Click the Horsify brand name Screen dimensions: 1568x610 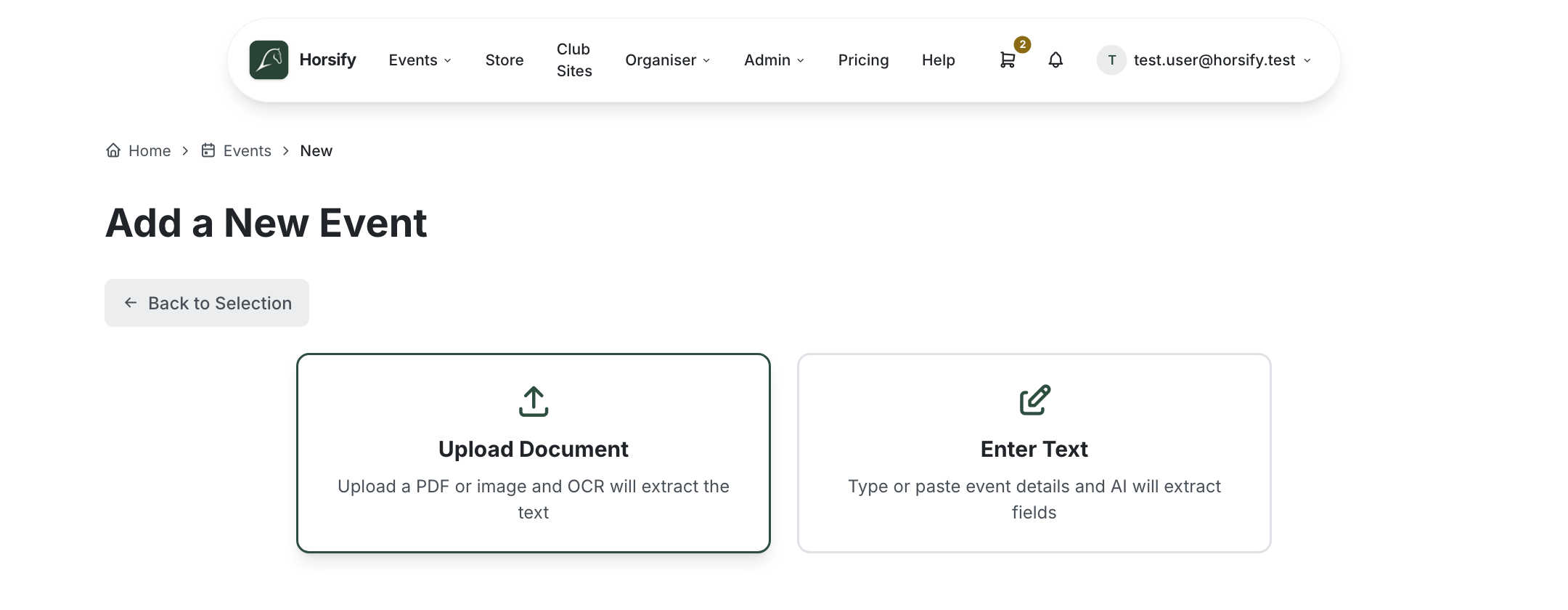point(327,60)
